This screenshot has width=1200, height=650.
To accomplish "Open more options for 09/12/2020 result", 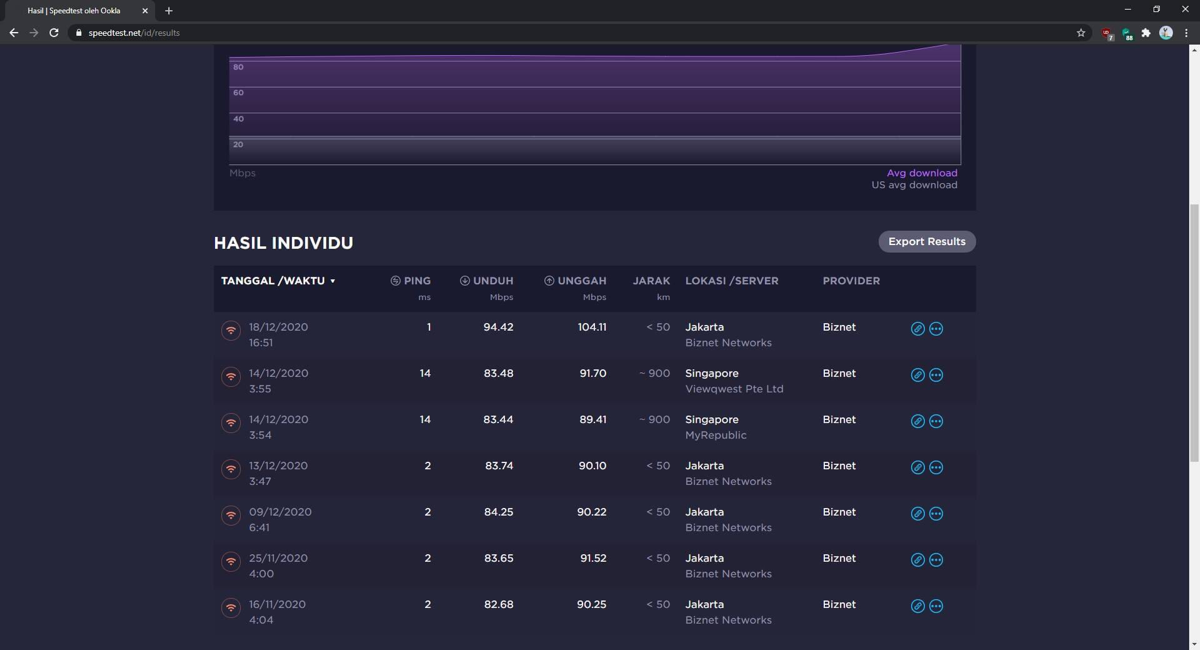I will tap(936, 514).
